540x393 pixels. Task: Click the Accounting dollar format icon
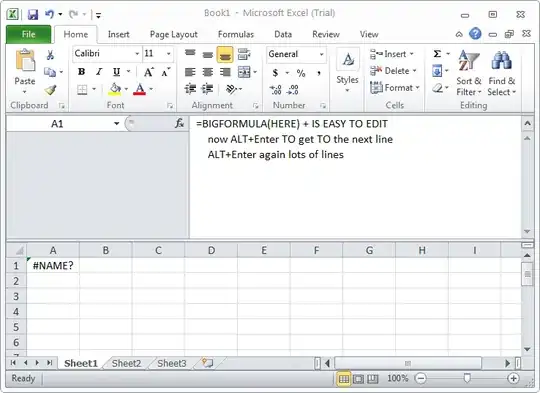pos(275,73)
